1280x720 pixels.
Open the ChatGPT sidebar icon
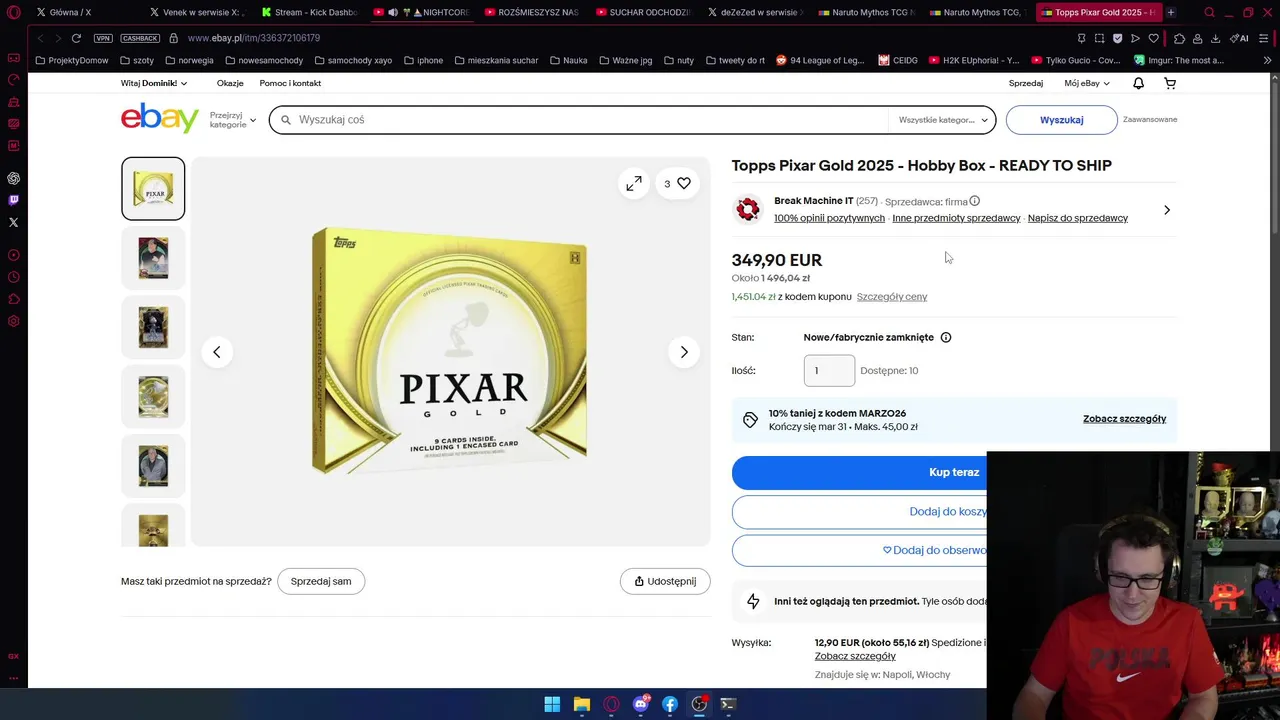(x=13, y=178)
